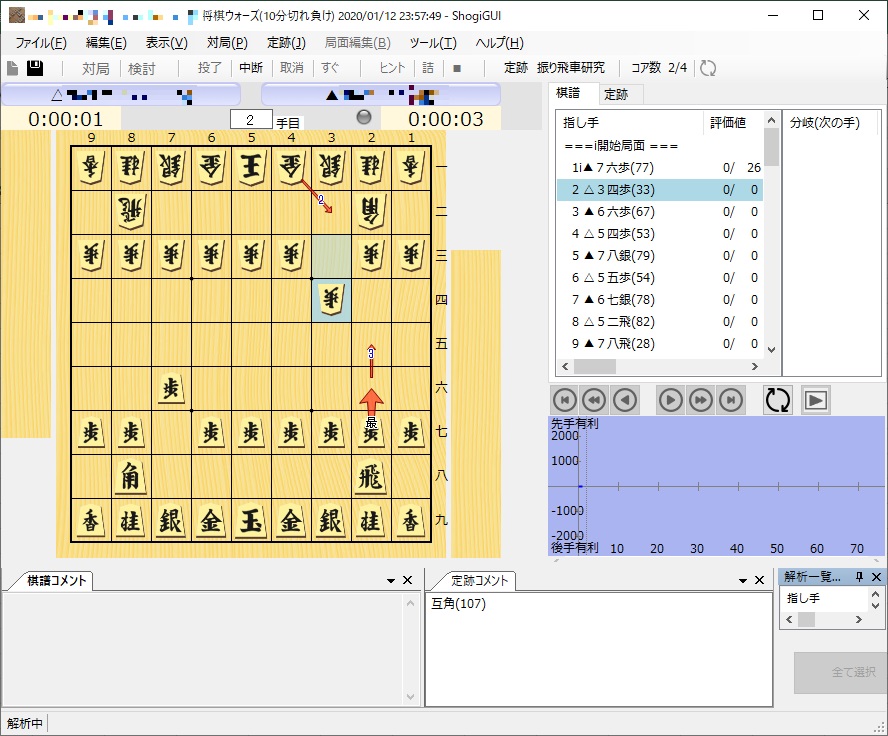Click the black 角 bishop on board
Viewport: 888px width, 736px height.
pos(131,477)
